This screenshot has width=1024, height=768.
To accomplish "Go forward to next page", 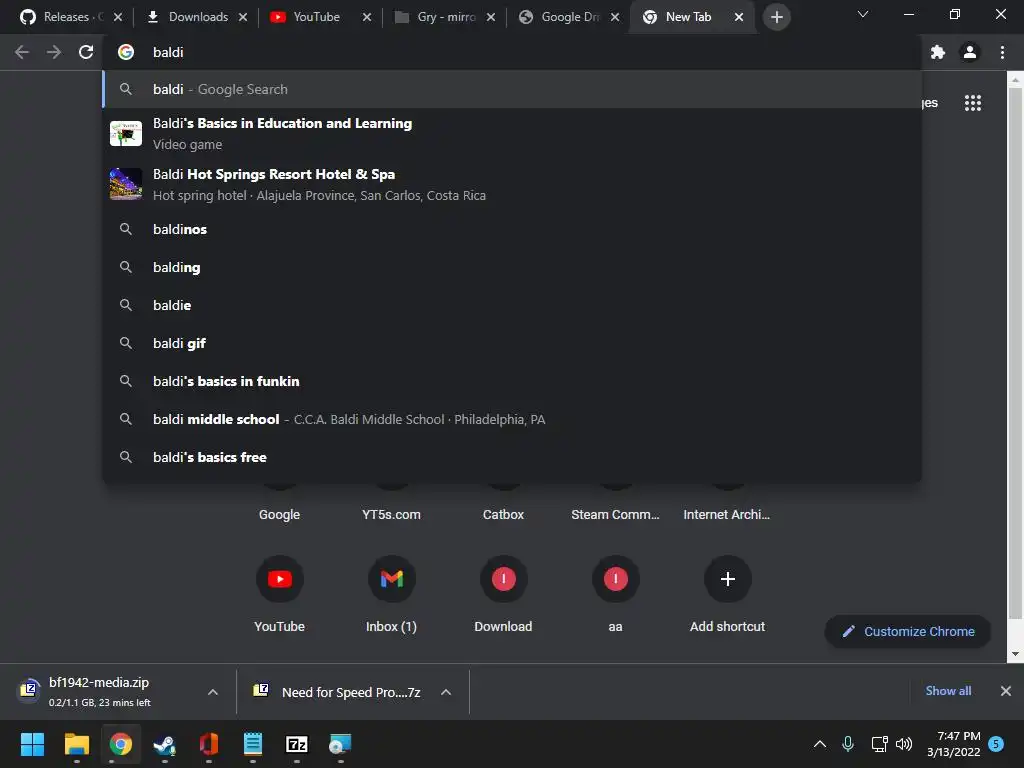I will pos(54,52).
